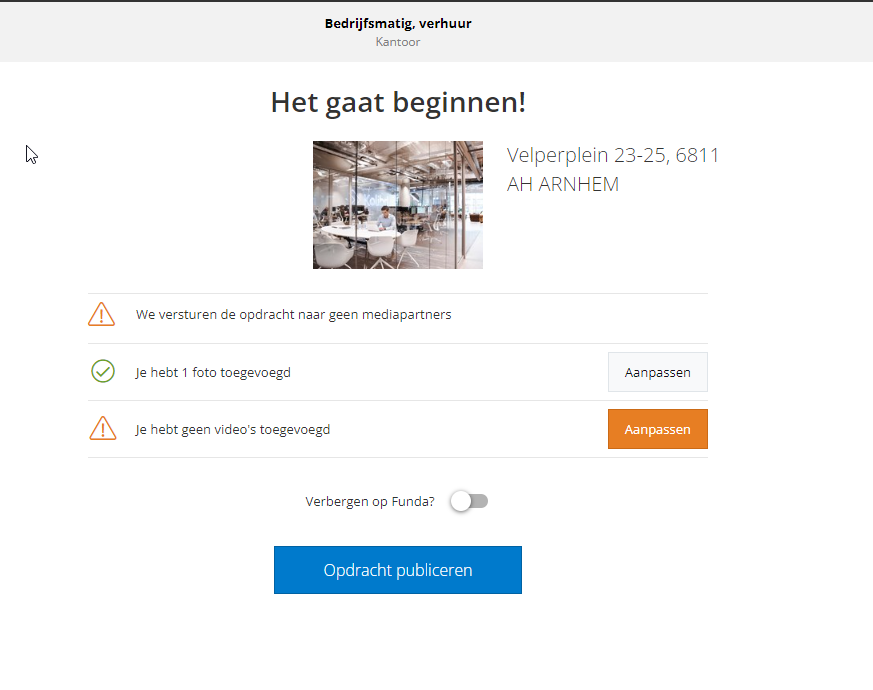873x690 pixels.
Task: Click the warning icon beside mediapartners message
Action: (x=101, y=314)
